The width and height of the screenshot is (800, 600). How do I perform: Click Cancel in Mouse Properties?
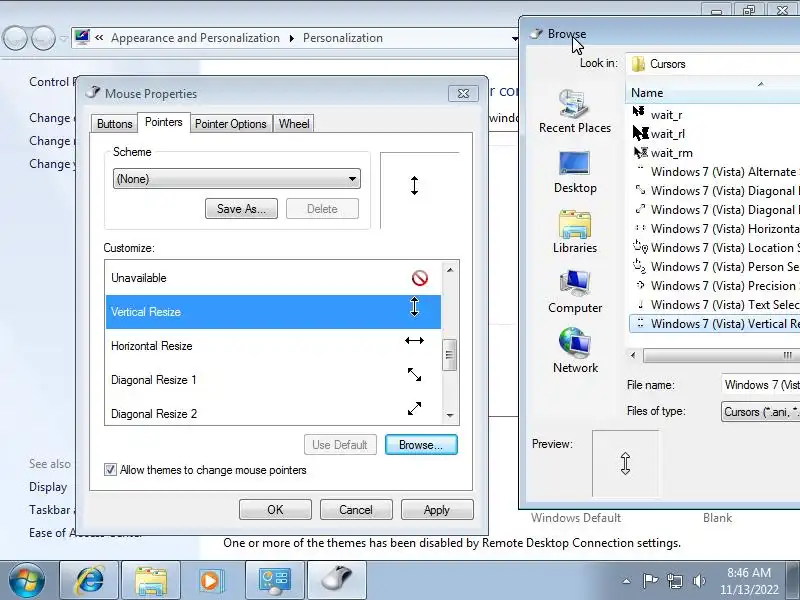(356, 510)
